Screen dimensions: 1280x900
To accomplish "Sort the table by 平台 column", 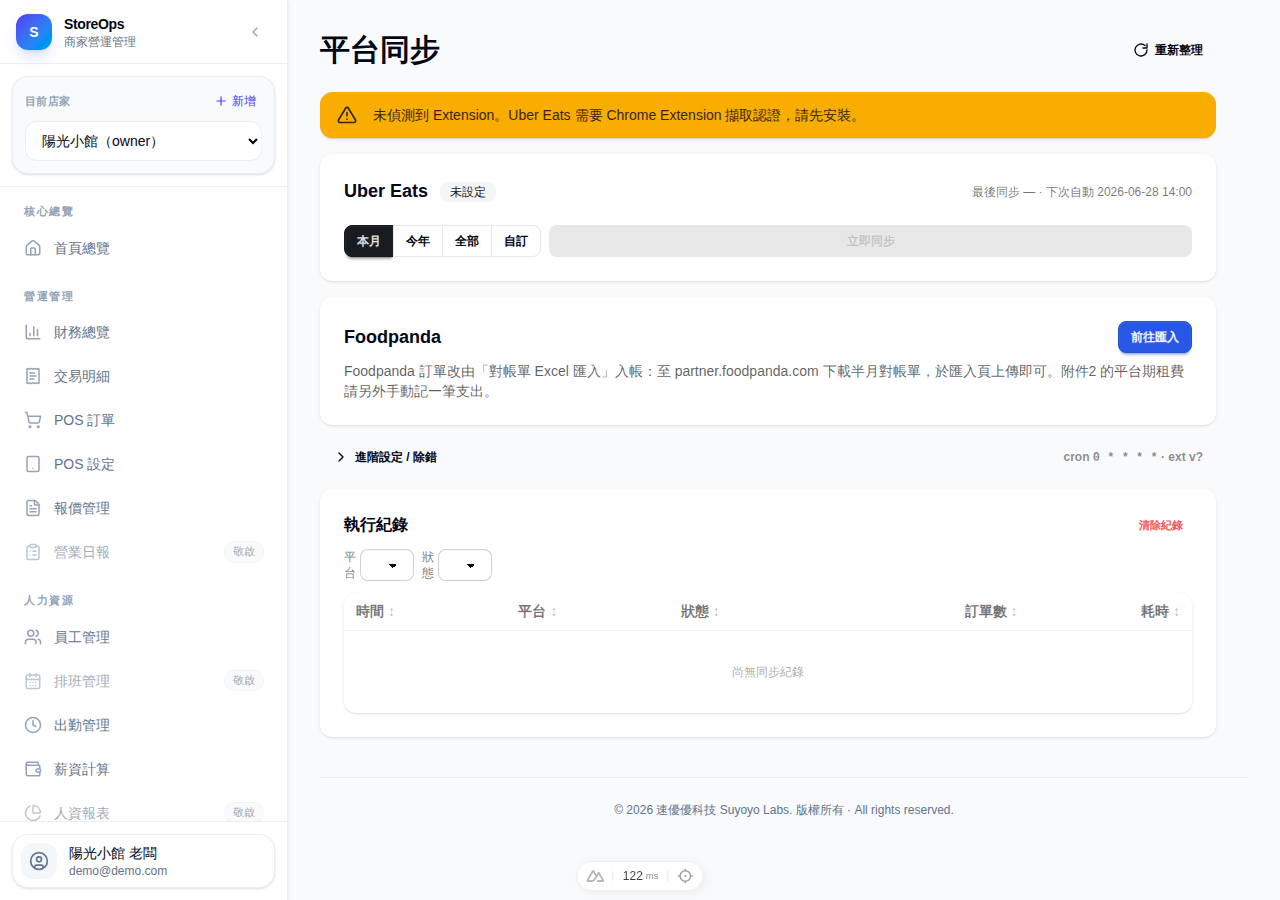I will [537, 611].
